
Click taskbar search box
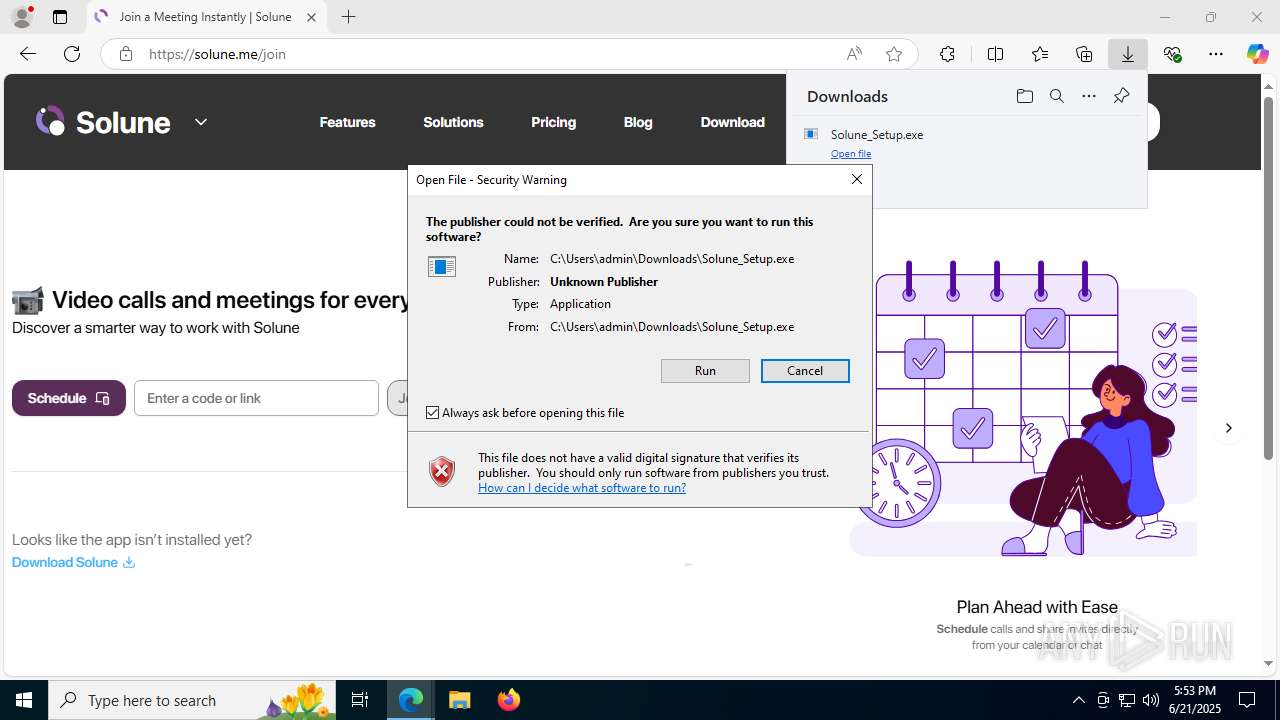192,700
